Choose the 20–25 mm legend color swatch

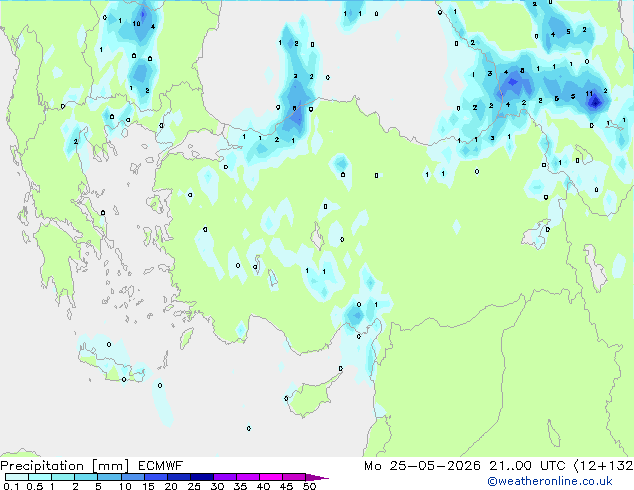(178, 477)
